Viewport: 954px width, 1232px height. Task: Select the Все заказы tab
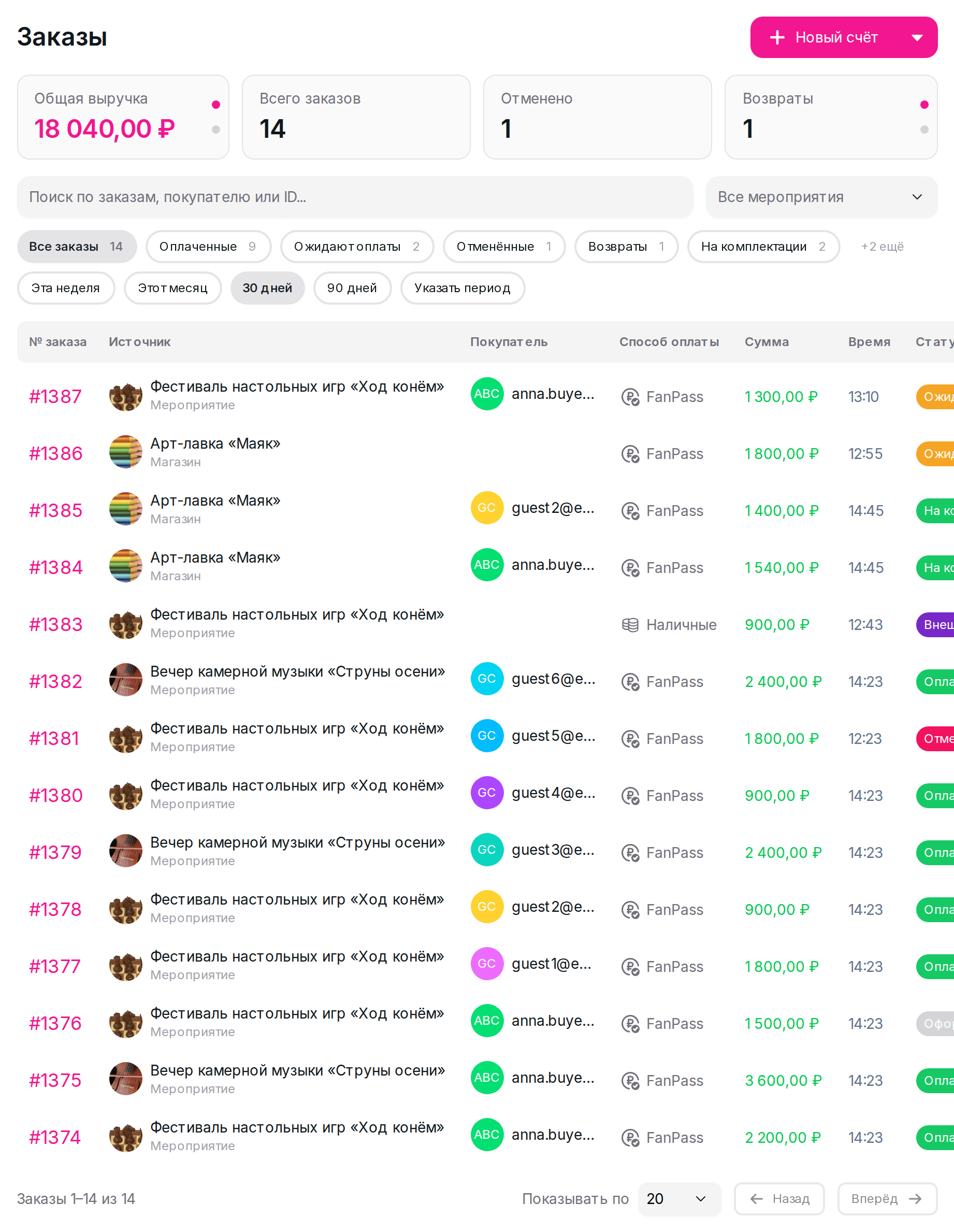point(77,247)
